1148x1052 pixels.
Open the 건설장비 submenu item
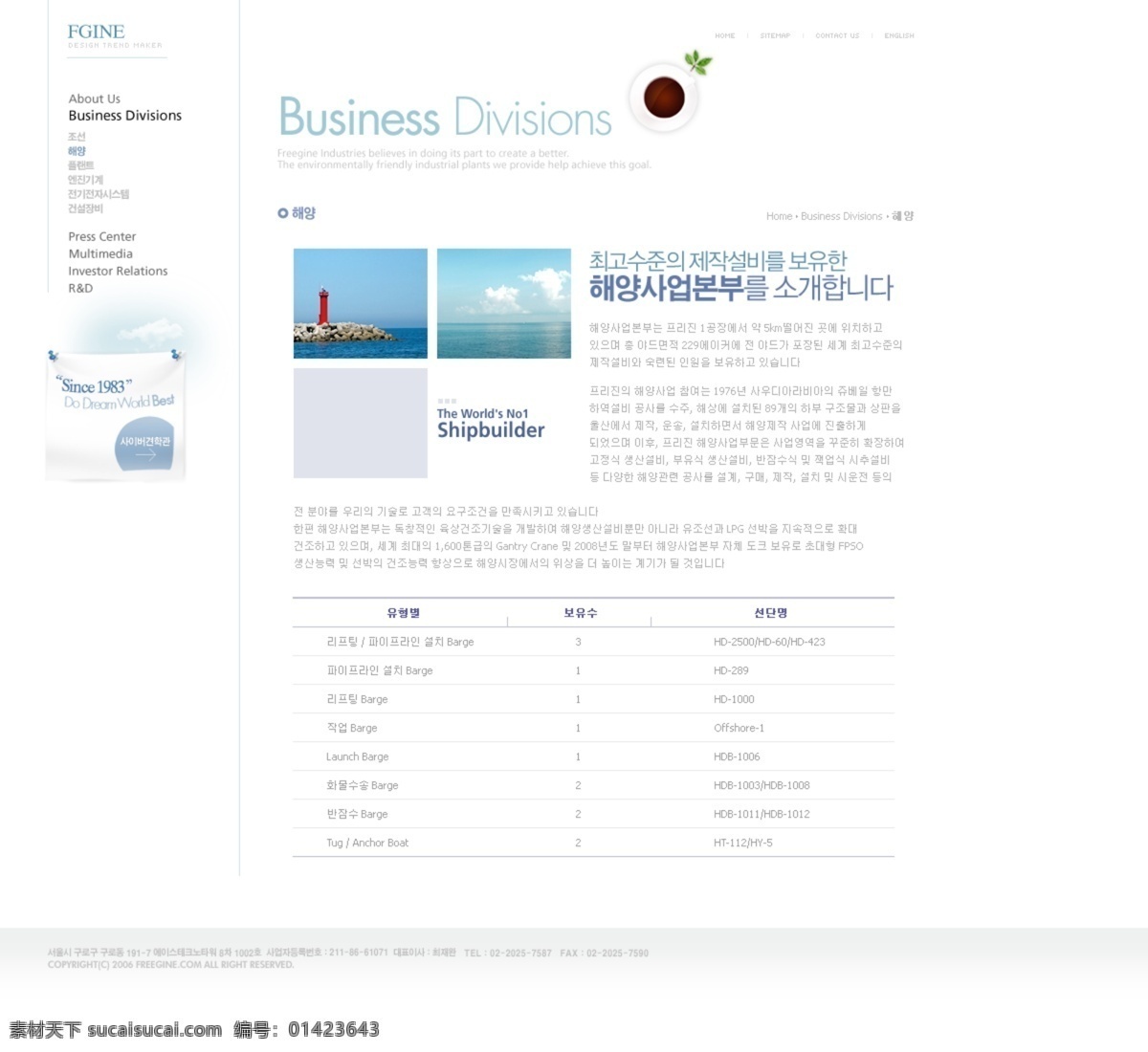click(x=85, y=208)
